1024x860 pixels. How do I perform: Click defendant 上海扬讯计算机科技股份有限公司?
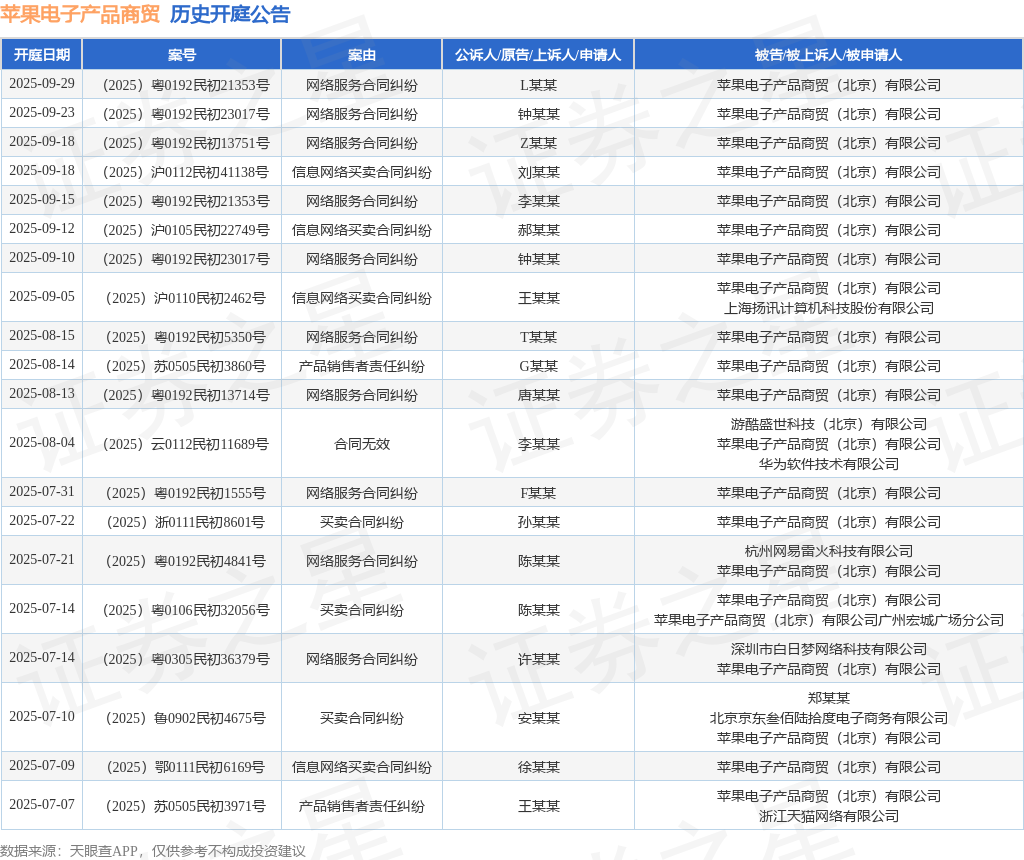(x=829, y=308)
